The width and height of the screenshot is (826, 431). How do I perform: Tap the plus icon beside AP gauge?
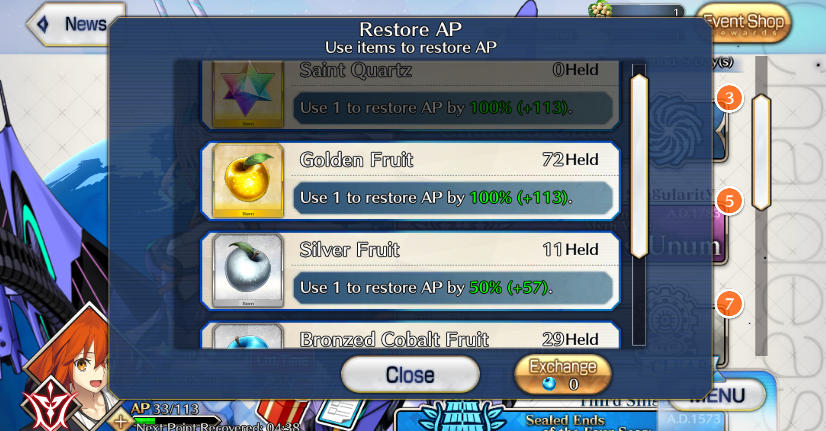121,422
